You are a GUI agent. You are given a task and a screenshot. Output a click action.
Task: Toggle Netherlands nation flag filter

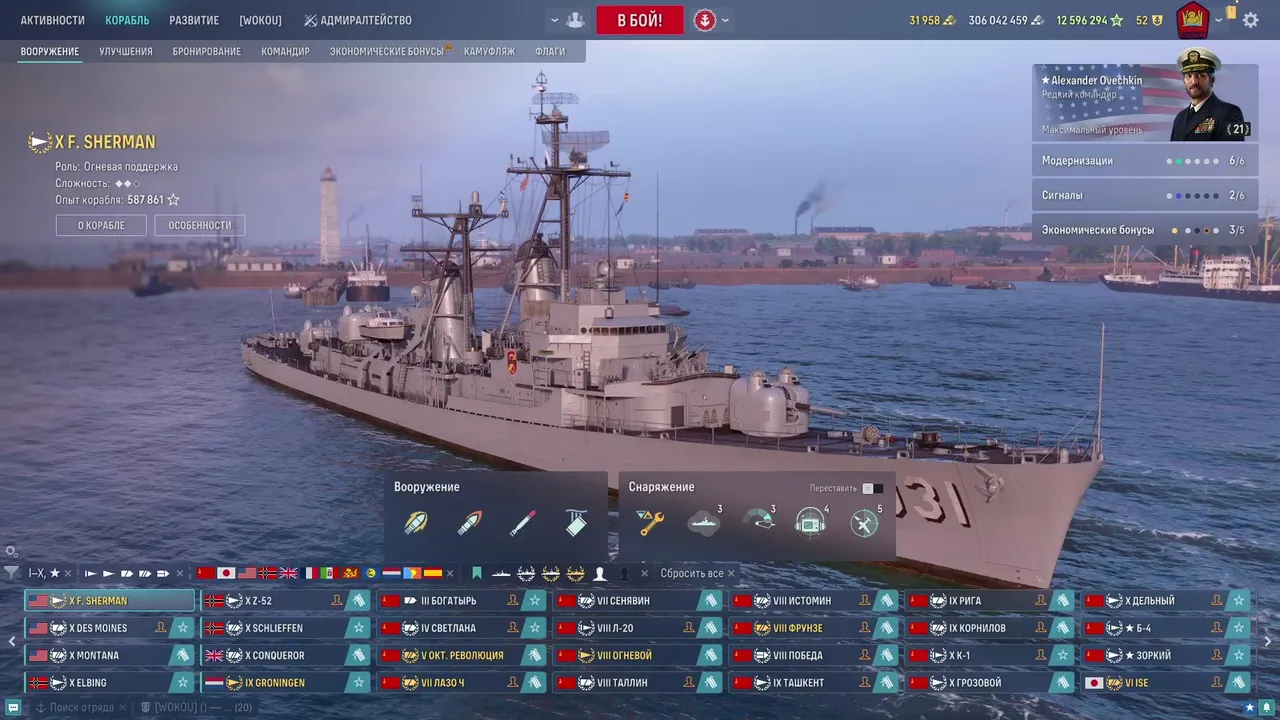coord(391,573)
